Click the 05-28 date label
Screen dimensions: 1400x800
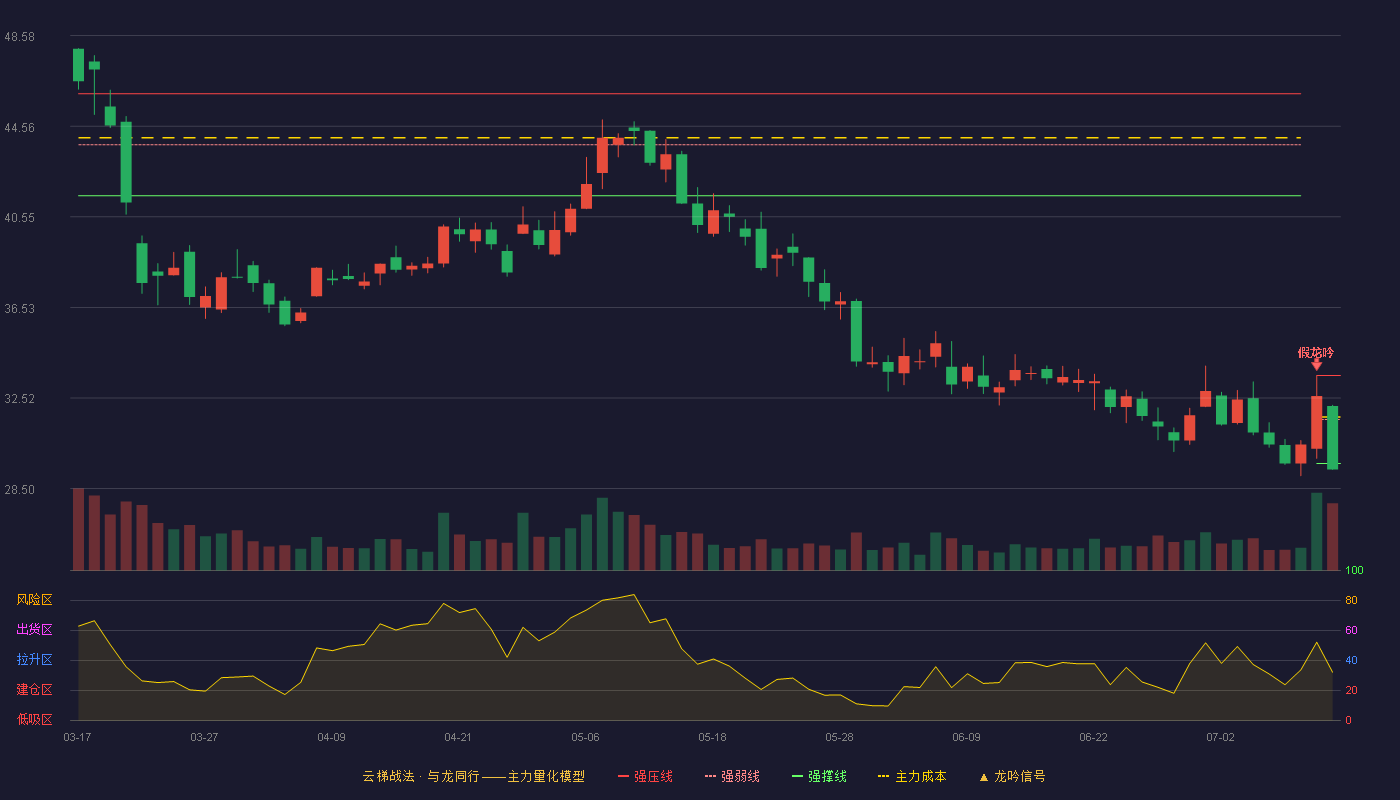(839, 737)
